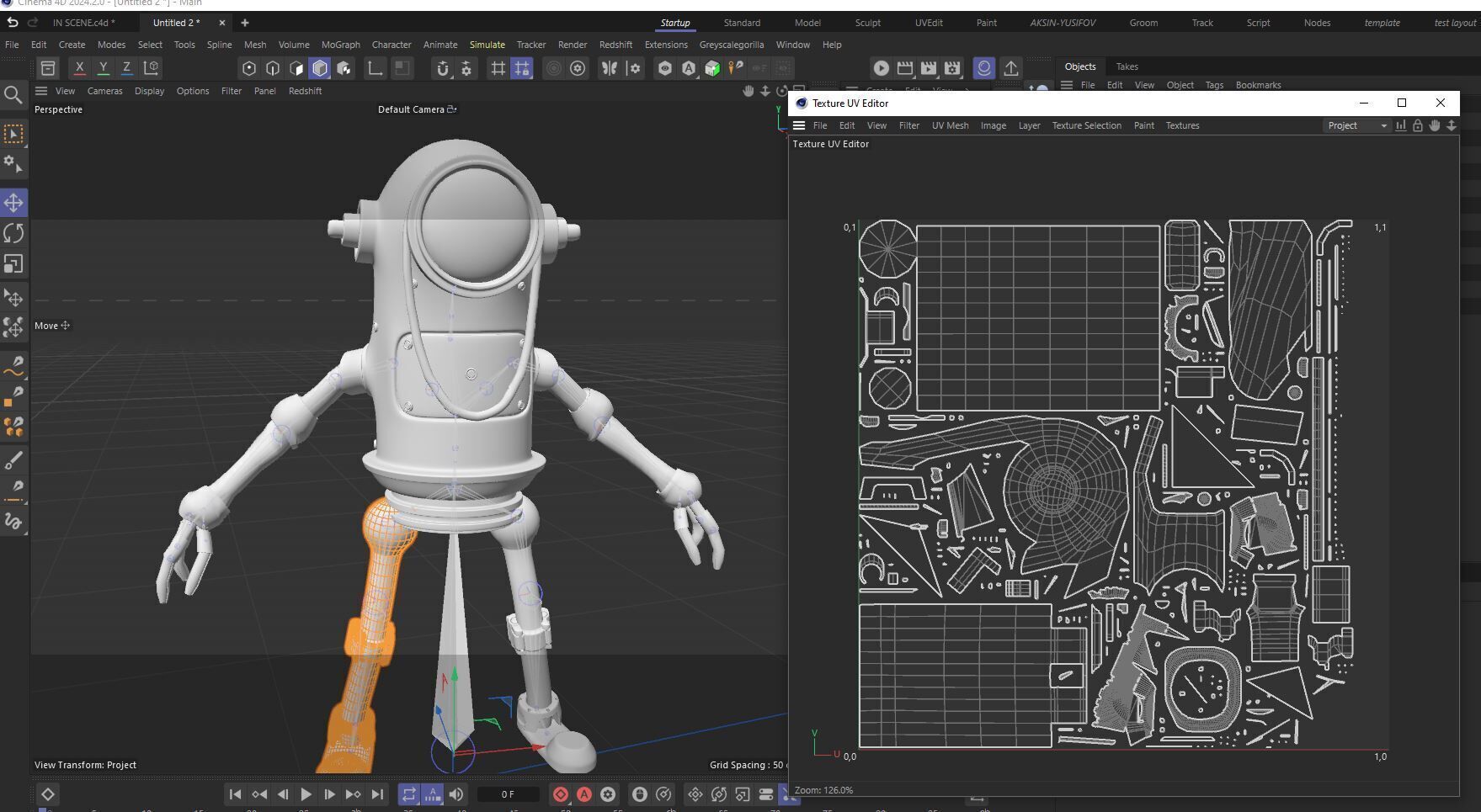Undo the last action arrow

[12, 23]
